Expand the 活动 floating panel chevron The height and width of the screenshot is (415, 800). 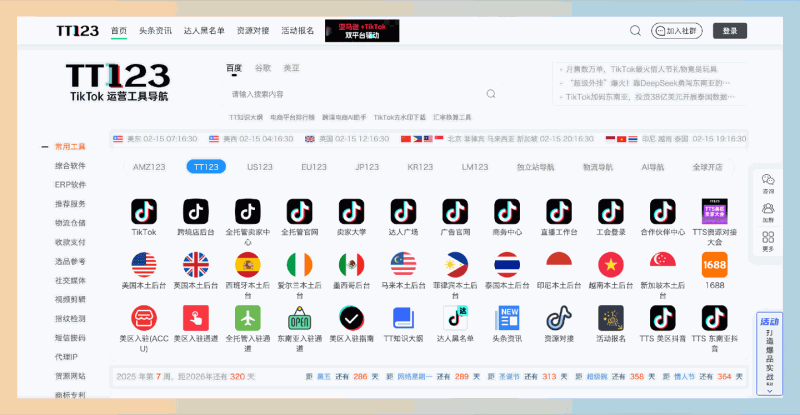click(x=769, y=391)
